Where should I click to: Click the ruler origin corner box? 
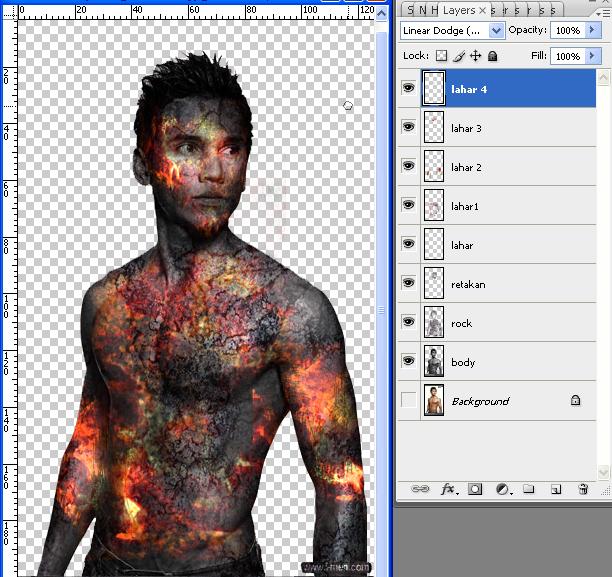(x=10, y=12)
